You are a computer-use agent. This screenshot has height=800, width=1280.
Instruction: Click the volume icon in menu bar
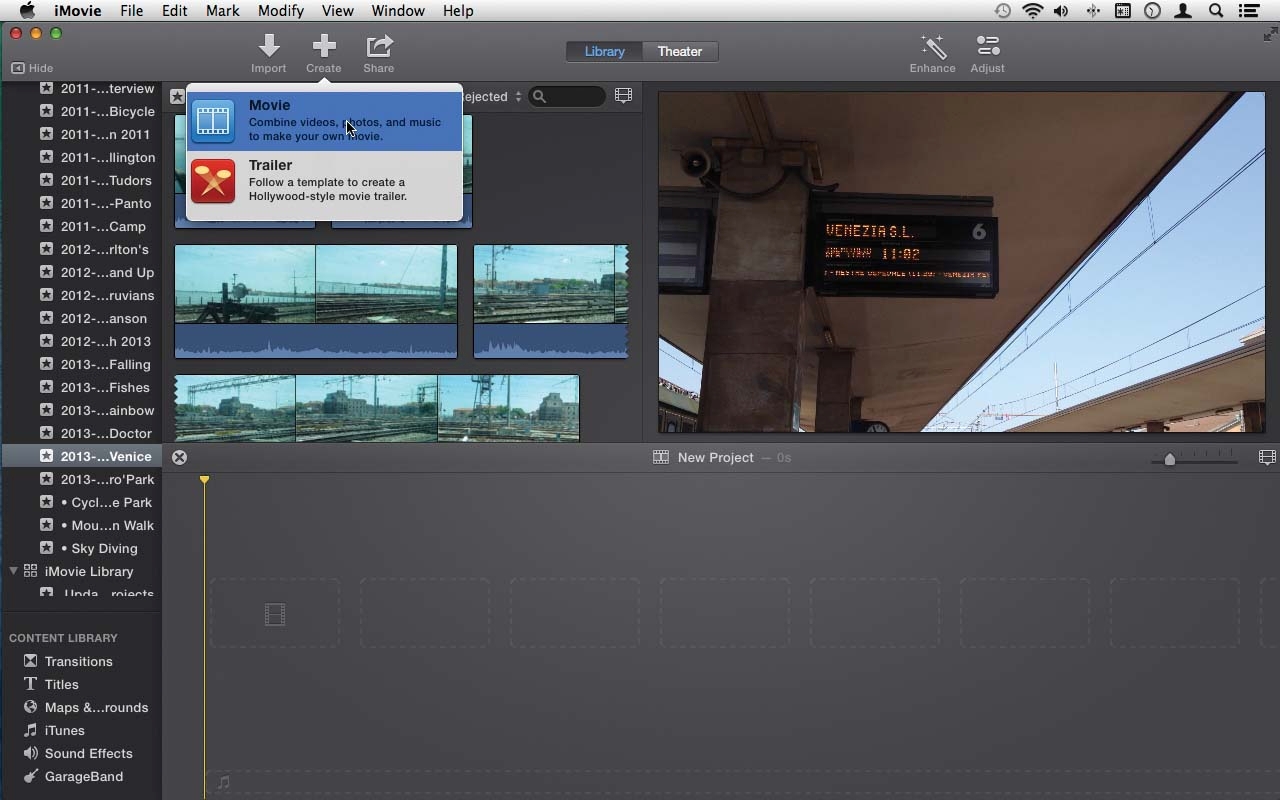(1061, 11)
